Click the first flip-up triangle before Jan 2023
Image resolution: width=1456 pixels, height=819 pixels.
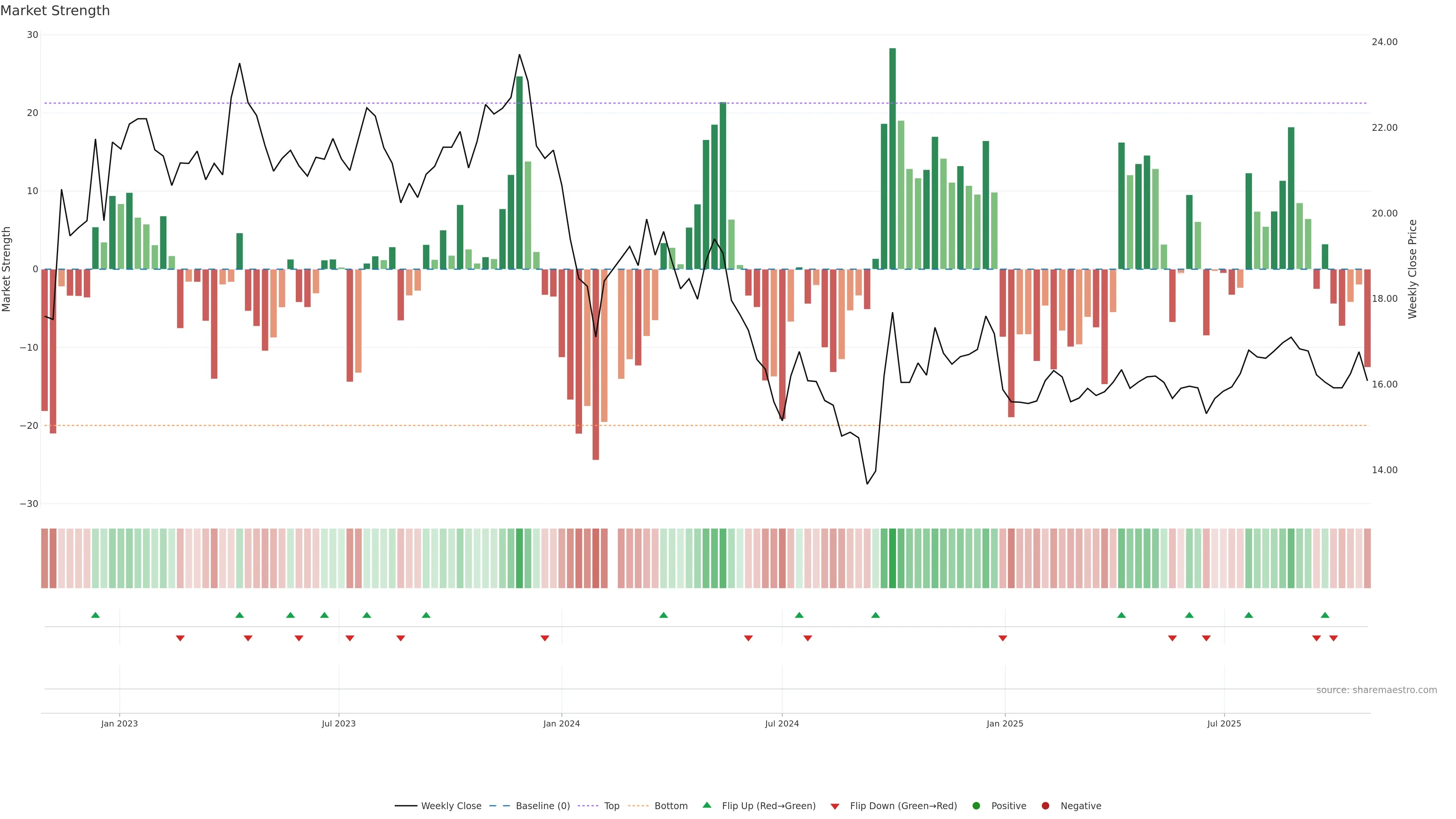(x=96, y=615)
